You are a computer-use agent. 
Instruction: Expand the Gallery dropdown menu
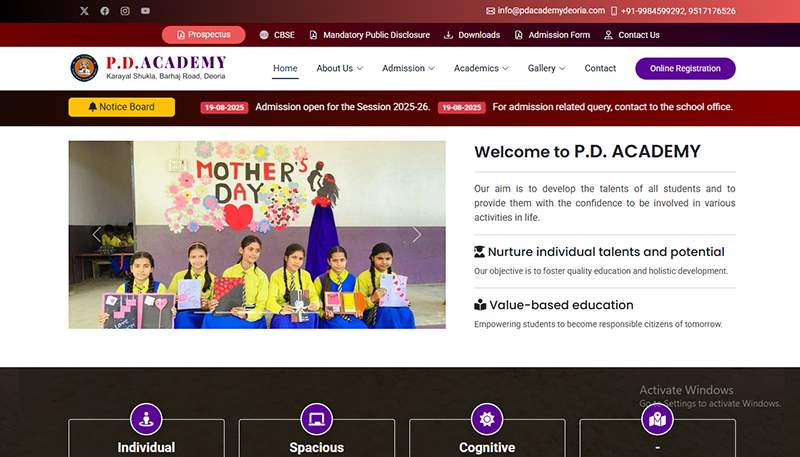546,68
